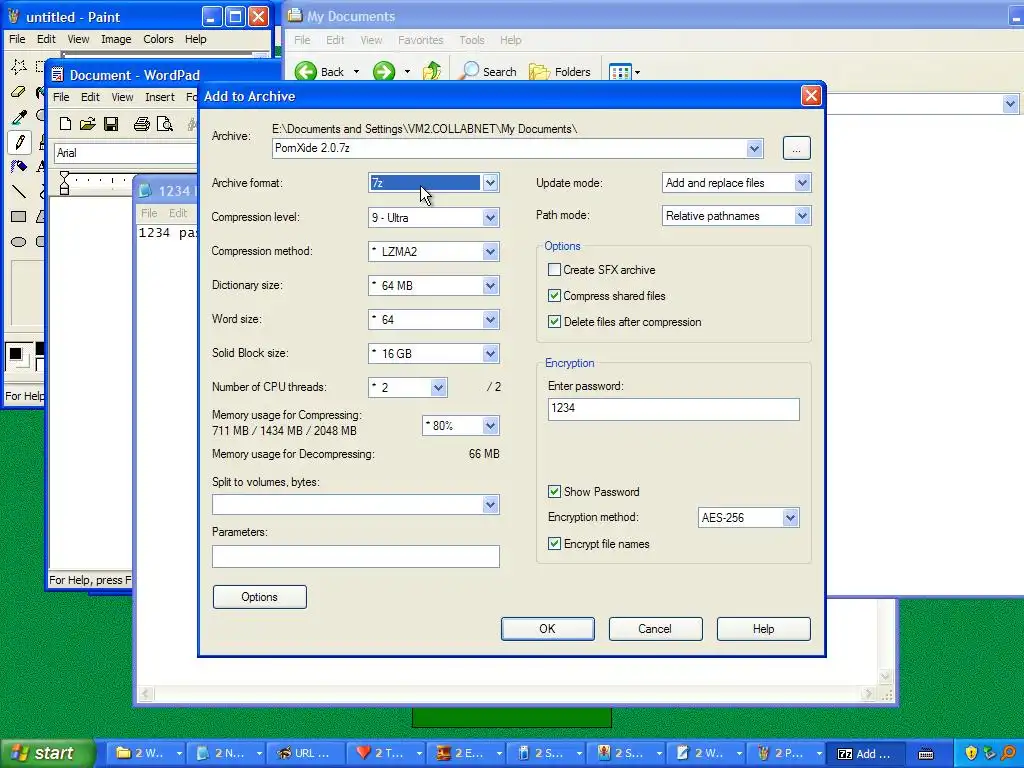Click the browse ellipsis button for archive
This screenshot has width=1024, height=768.
[x=796, y=148]
